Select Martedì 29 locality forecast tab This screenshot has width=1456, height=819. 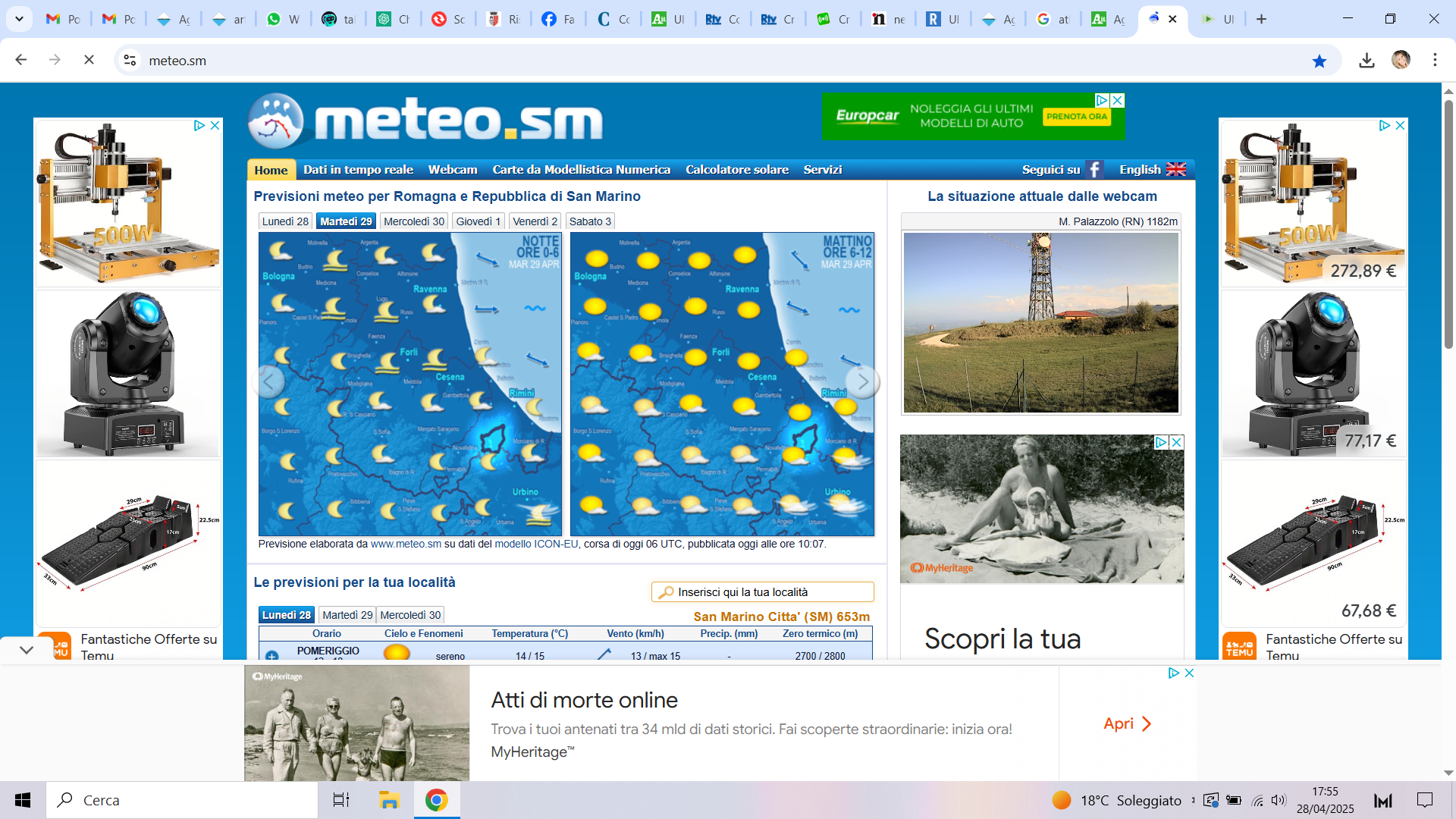coord(347,615)
